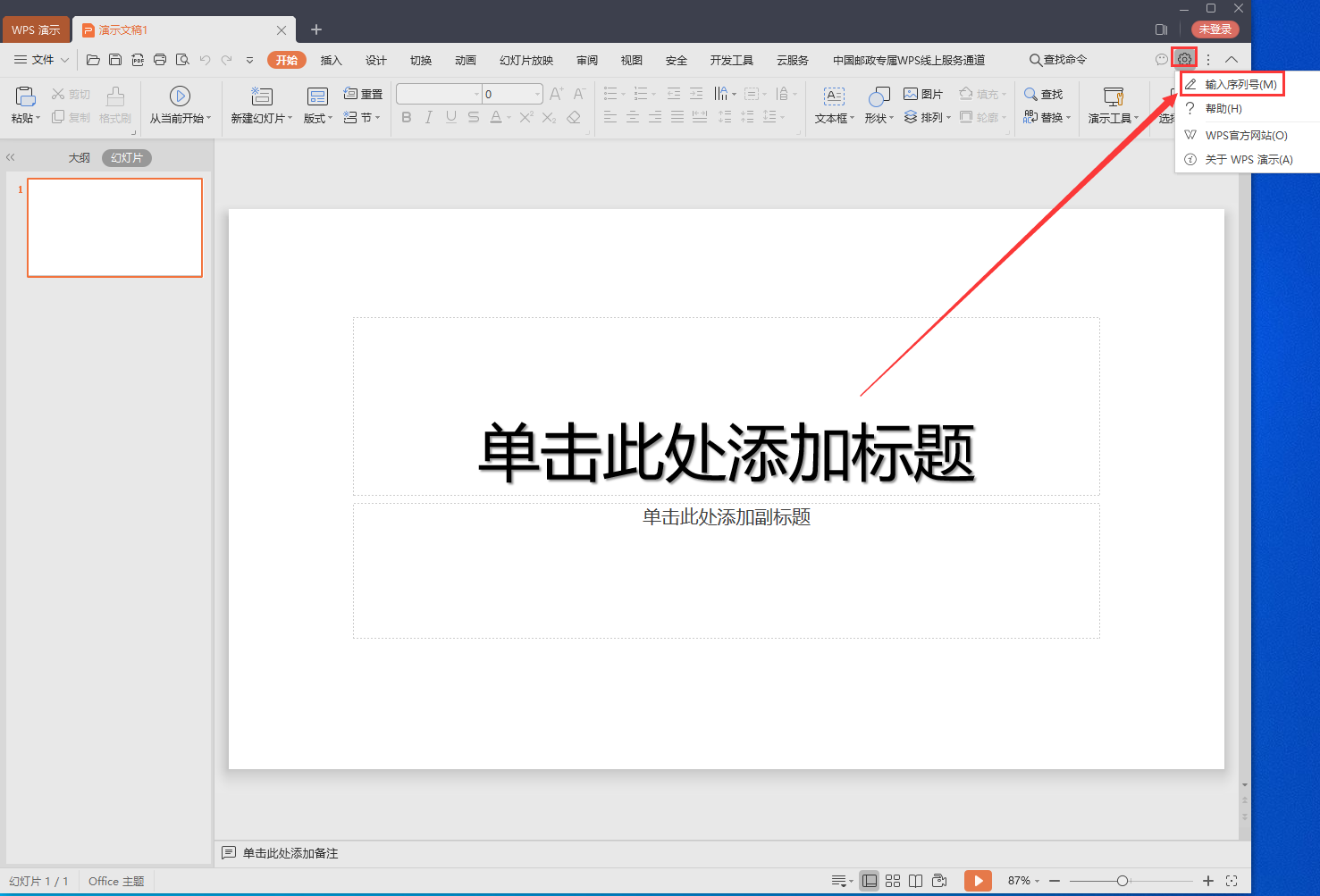Expand the 文件 menu arrow

(64, 60)
